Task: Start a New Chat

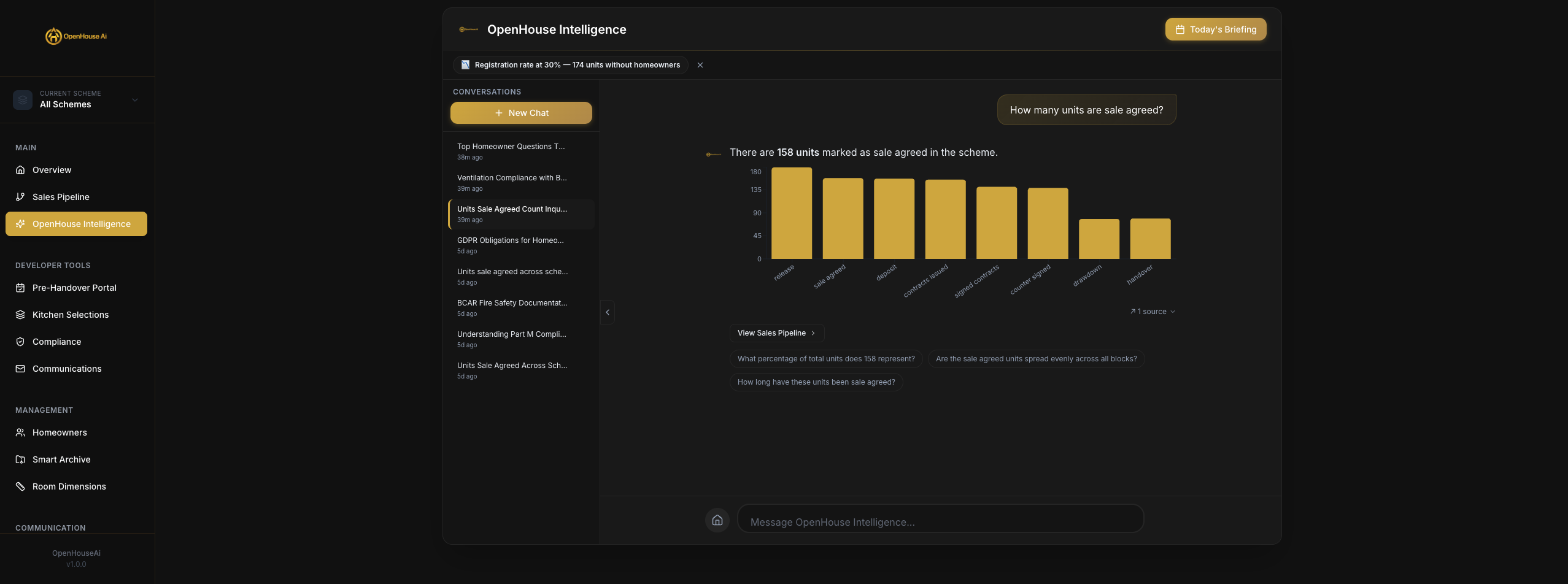Action: 521,113
